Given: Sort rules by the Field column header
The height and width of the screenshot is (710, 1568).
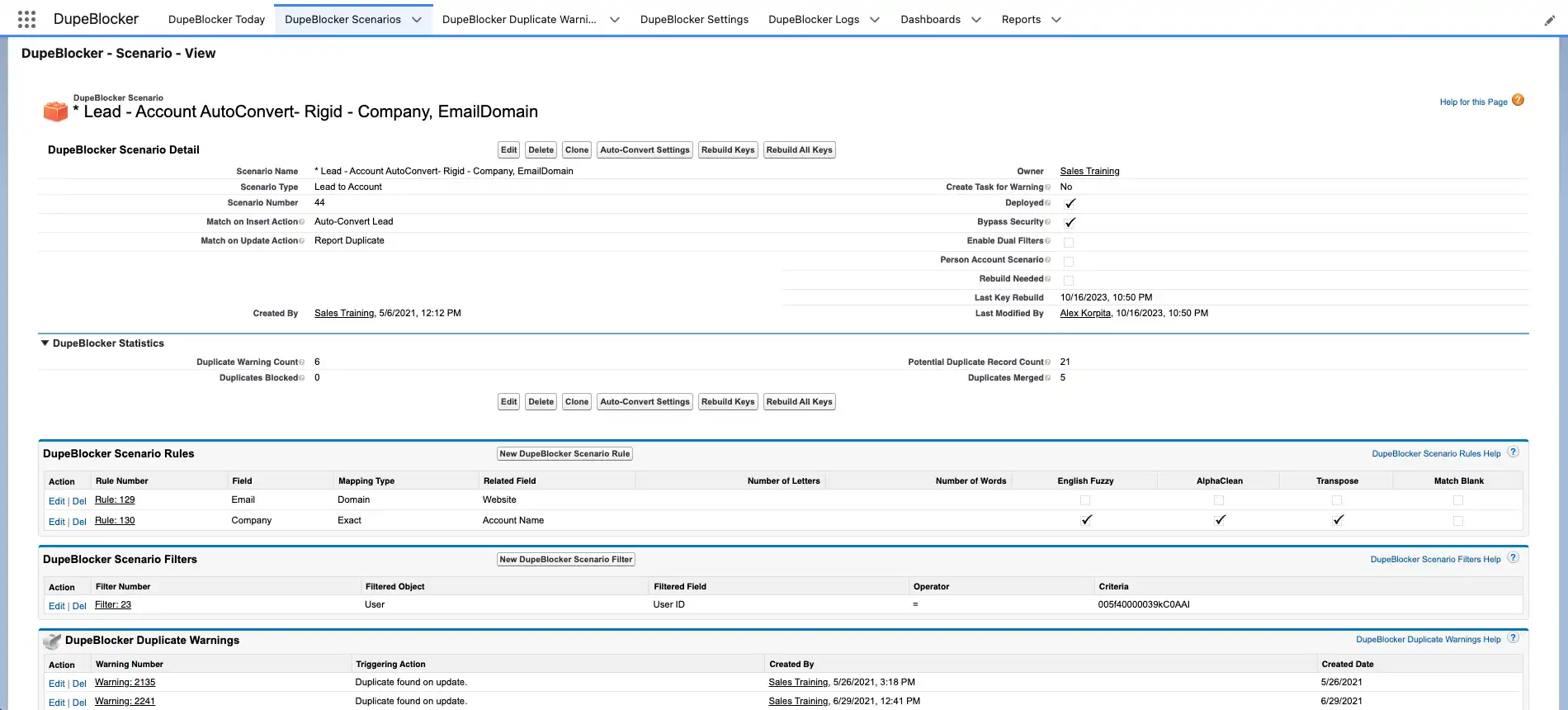Looking at the screenshot, I should pos(242,480).
